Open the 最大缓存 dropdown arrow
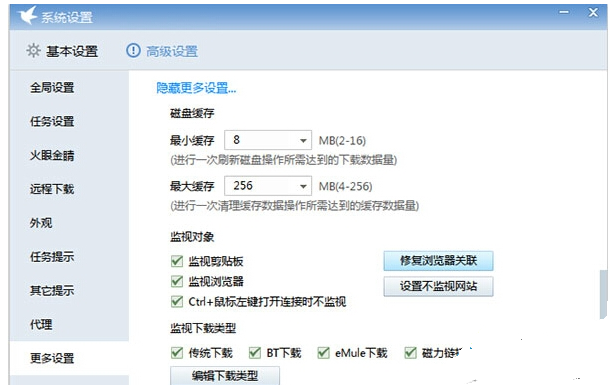610x392 pixels. (303, 186)
